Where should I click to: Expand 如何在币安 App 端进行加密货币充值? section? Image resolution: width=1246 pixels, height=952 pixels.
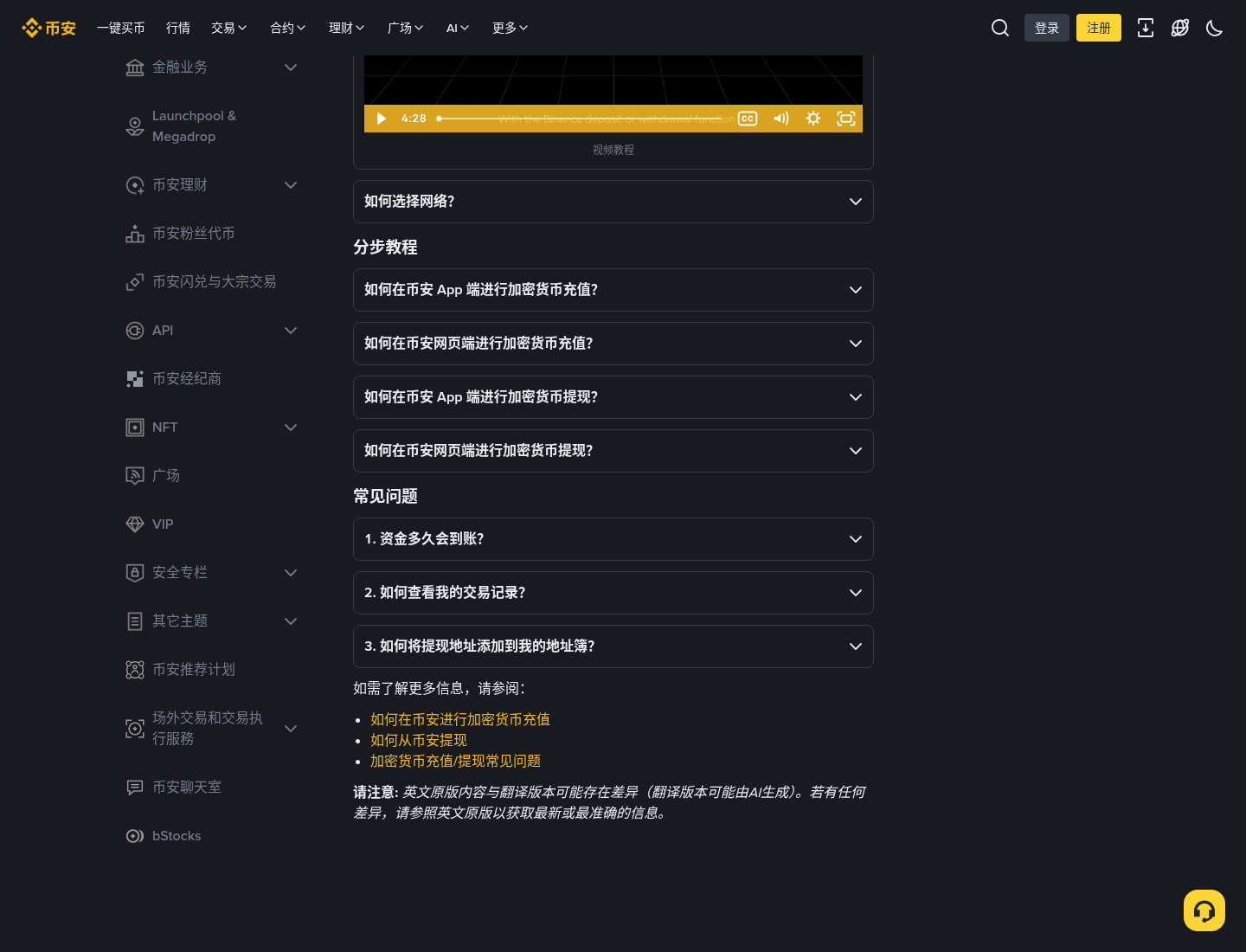[613, 290]
